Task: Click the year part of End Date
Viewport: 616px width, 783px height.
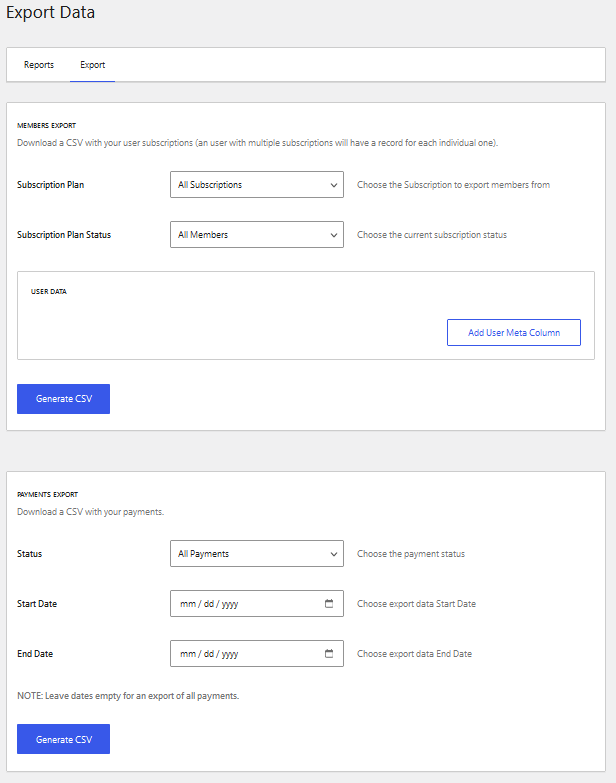Action: (x=230, y=654)
